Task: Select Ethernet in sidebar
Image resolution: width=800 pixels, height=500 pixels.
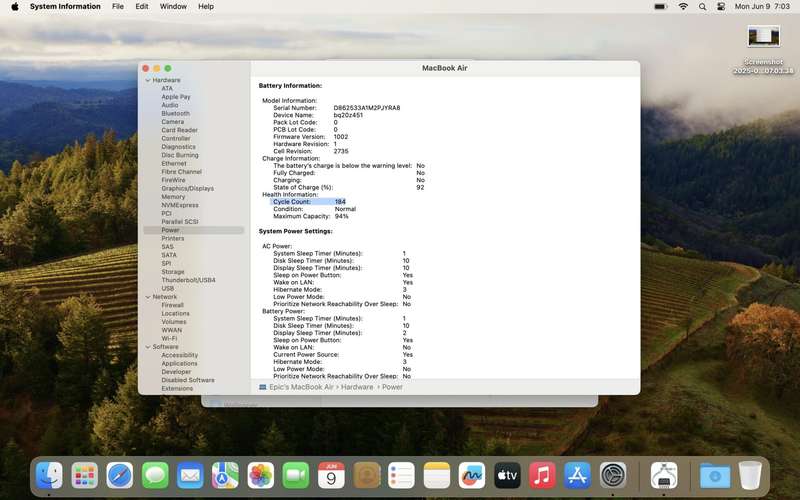Action: coord(174,163)
